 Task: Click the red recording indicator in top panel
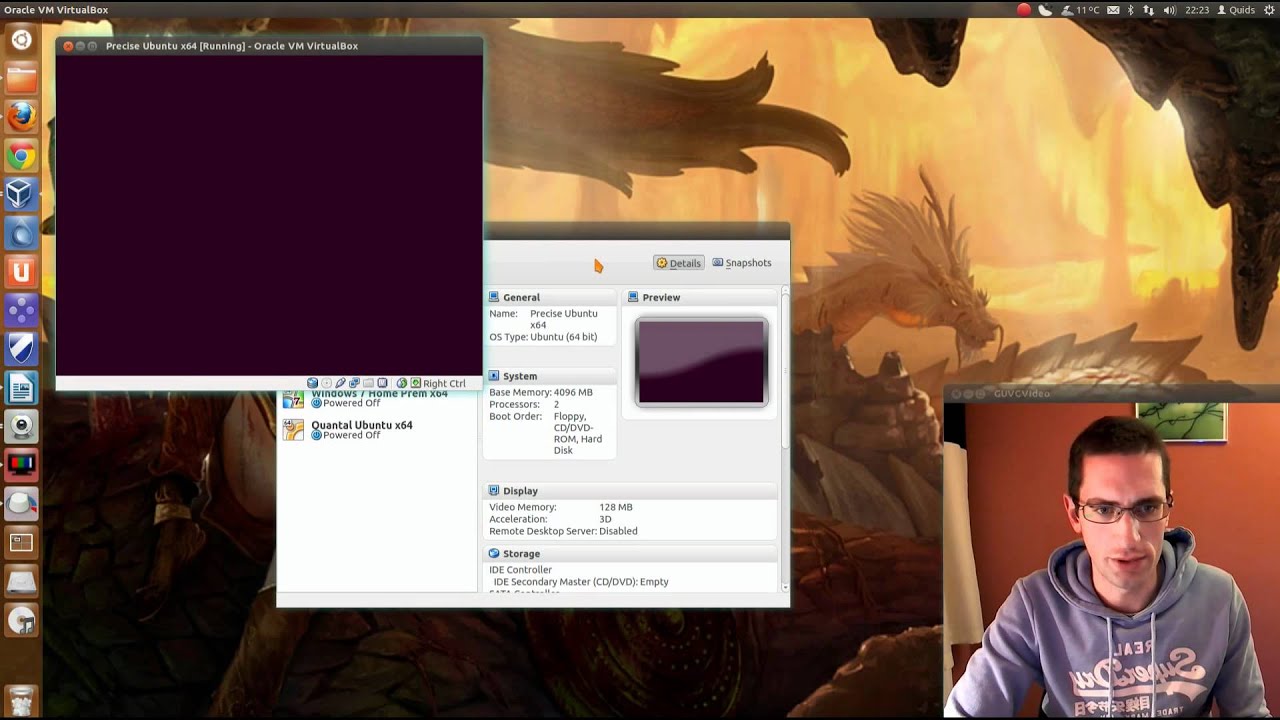click(x=1024, y=10)
